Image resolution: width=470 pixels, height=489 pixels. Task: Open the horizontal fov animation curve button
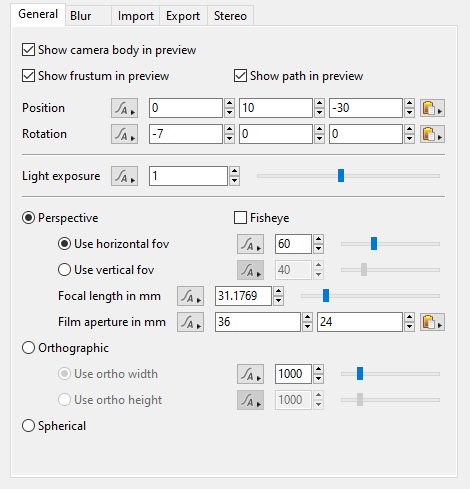coord(250,244)
